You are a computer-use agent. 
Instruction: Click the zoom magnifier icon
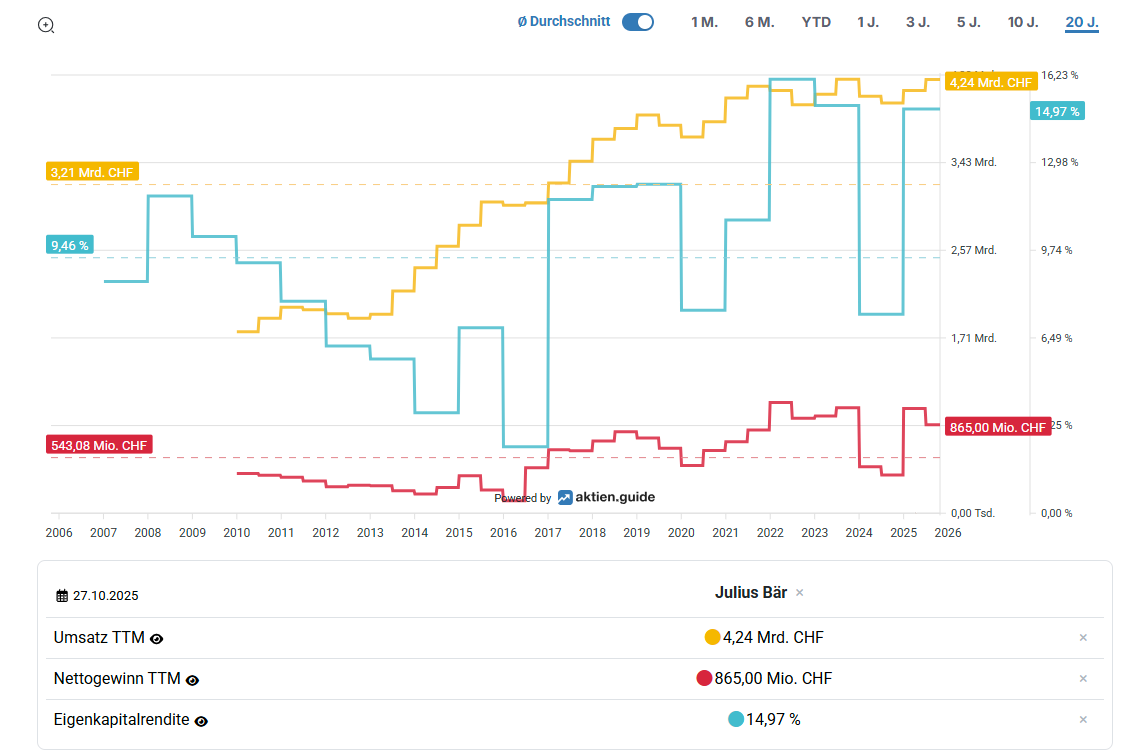46,25
